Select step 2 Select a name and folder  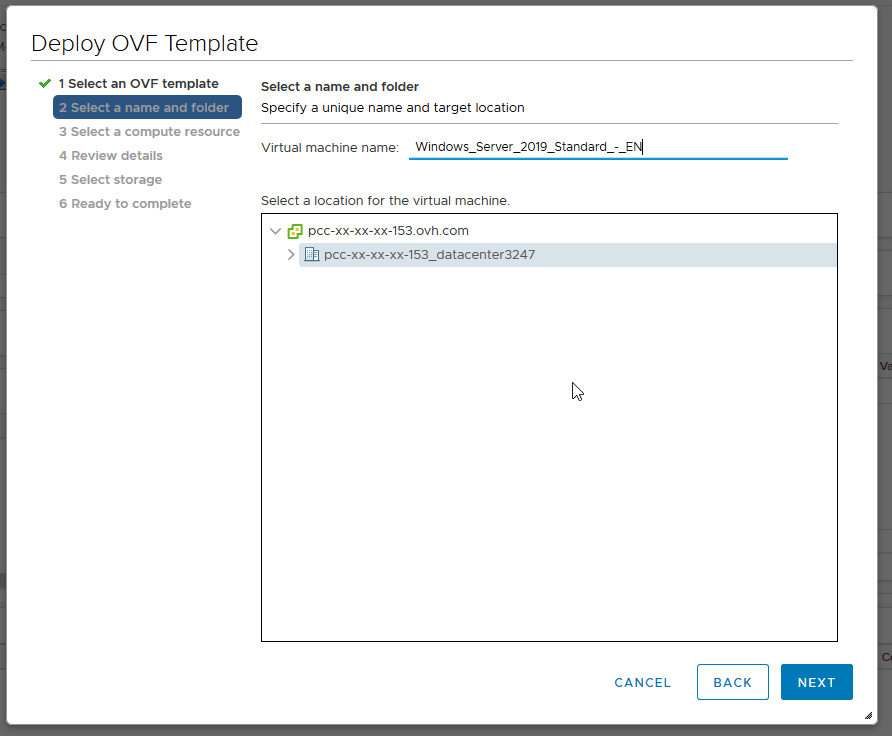[147, 107]
